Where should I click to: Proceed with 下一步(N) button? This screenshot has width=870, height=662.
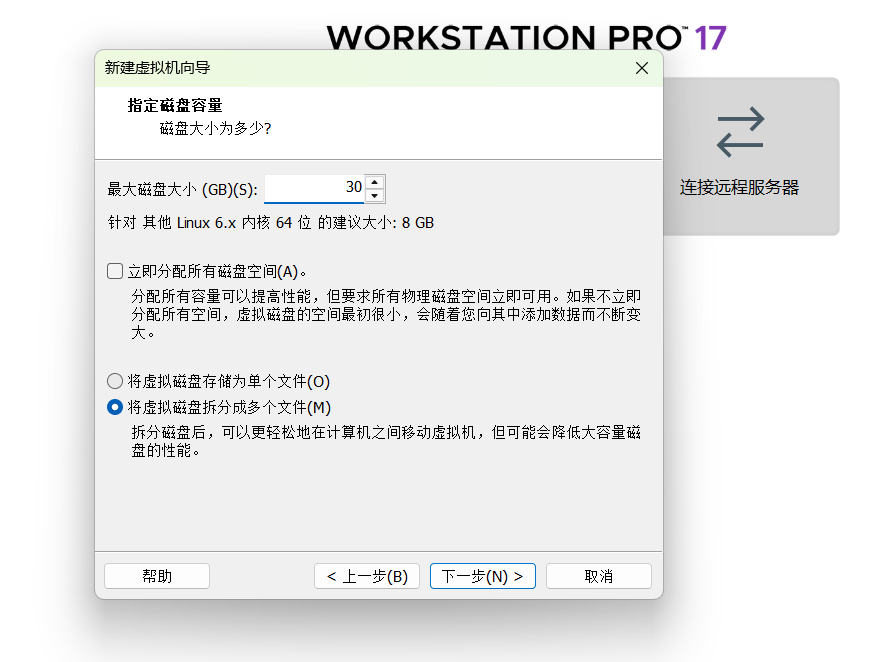point(483,576)
